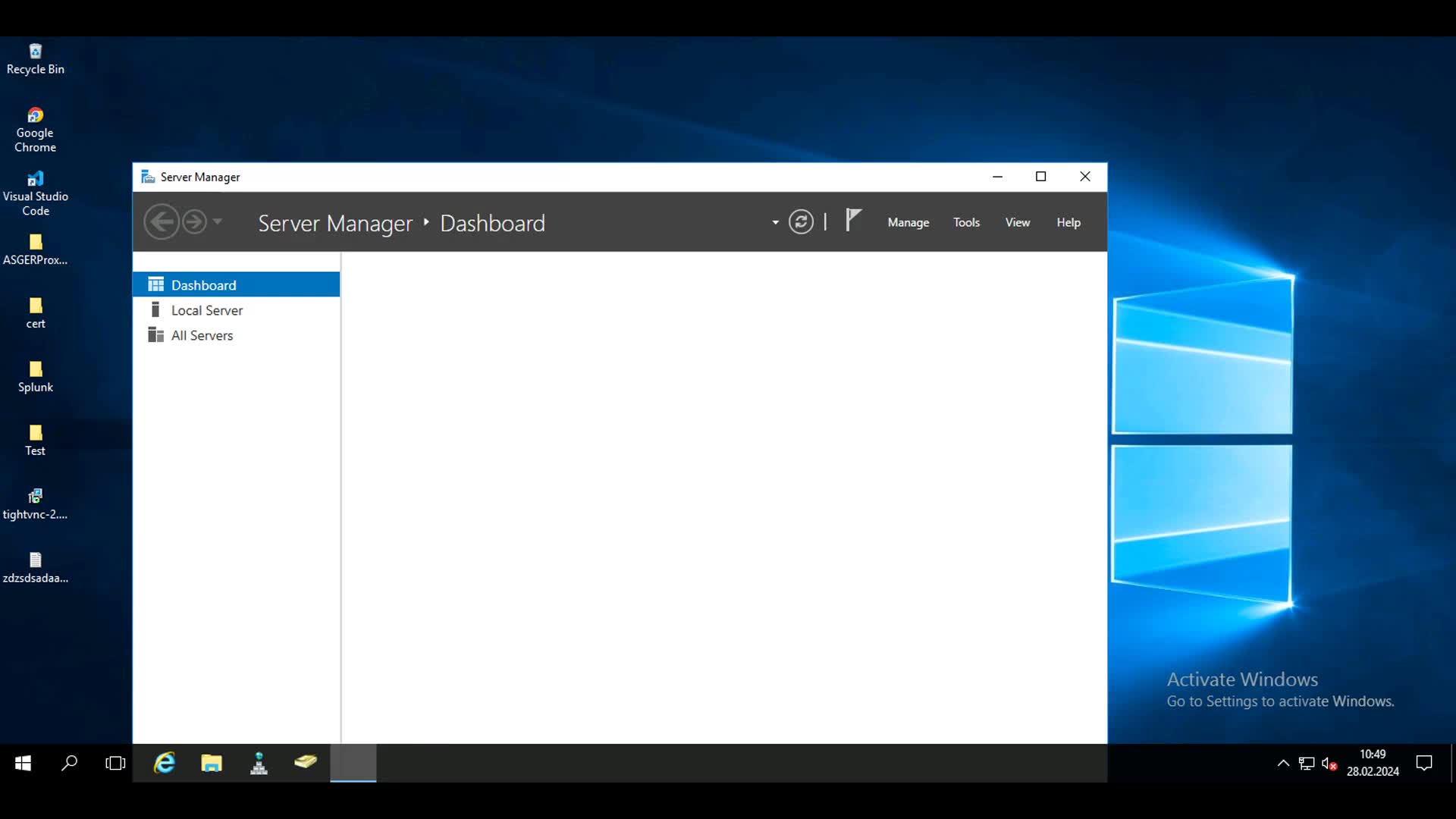Launch Internet Explorer from the taskbar
Image resolution: width=1456 pixels, height=819 pixels.
coord(165,763)
